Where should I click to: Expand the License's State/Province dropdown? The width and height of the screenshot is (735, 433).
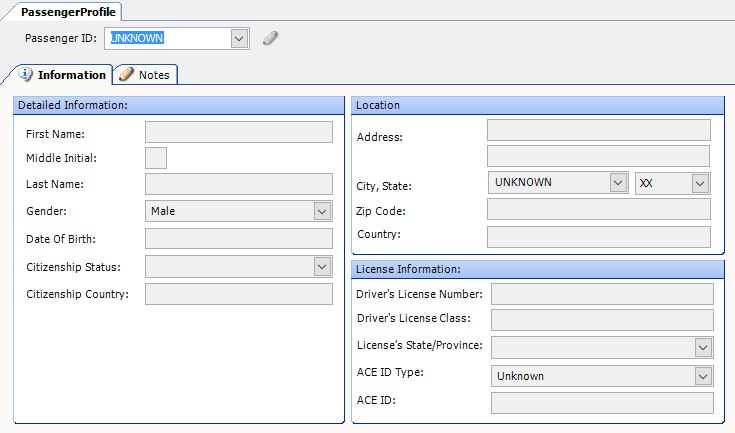point(702,346)
